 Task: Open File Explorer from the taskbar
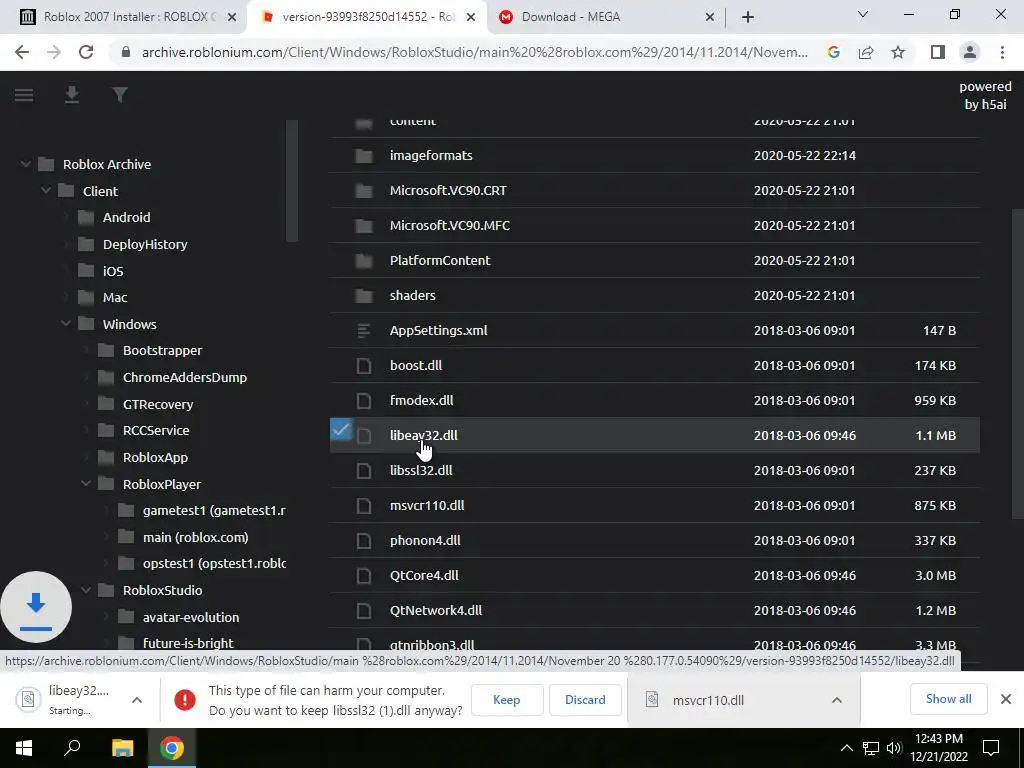122,748
